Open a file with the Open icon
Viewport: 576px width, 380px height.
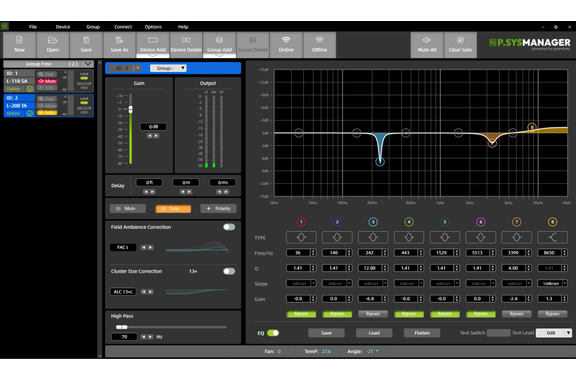click(x=53, y=44)
